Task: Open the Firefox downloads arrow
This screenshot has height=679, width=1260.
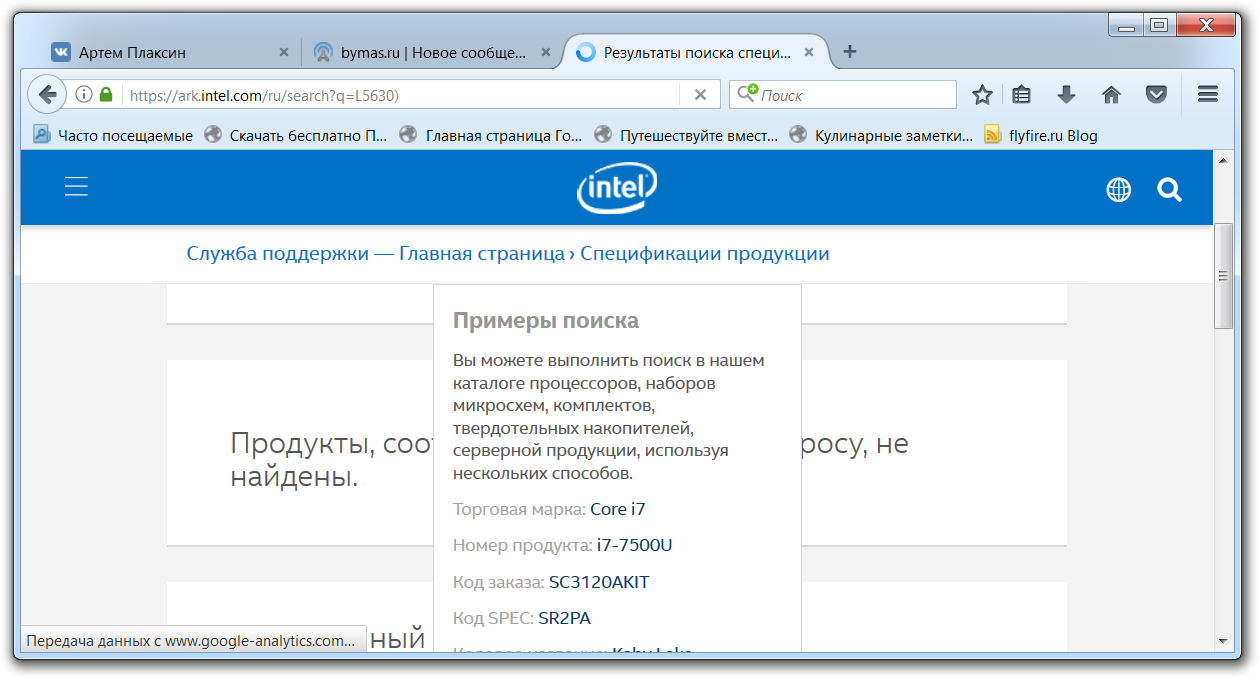Action: pyautogui.click(x=1066, y=95)
